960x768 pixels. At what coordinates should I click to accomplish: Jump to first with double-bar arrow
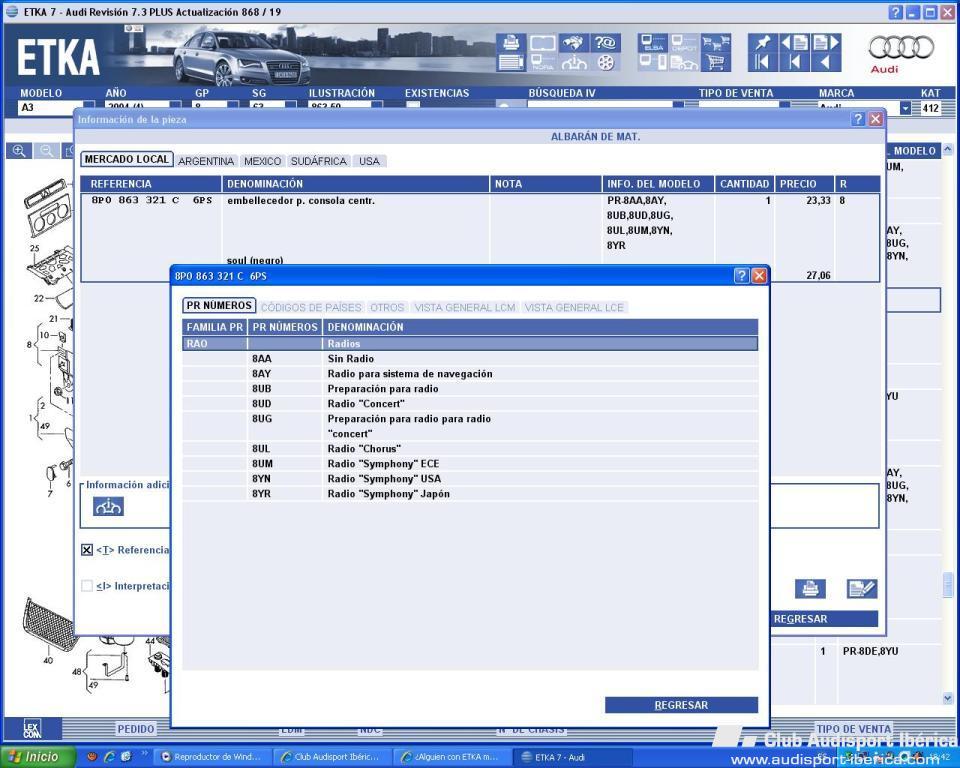762,62
